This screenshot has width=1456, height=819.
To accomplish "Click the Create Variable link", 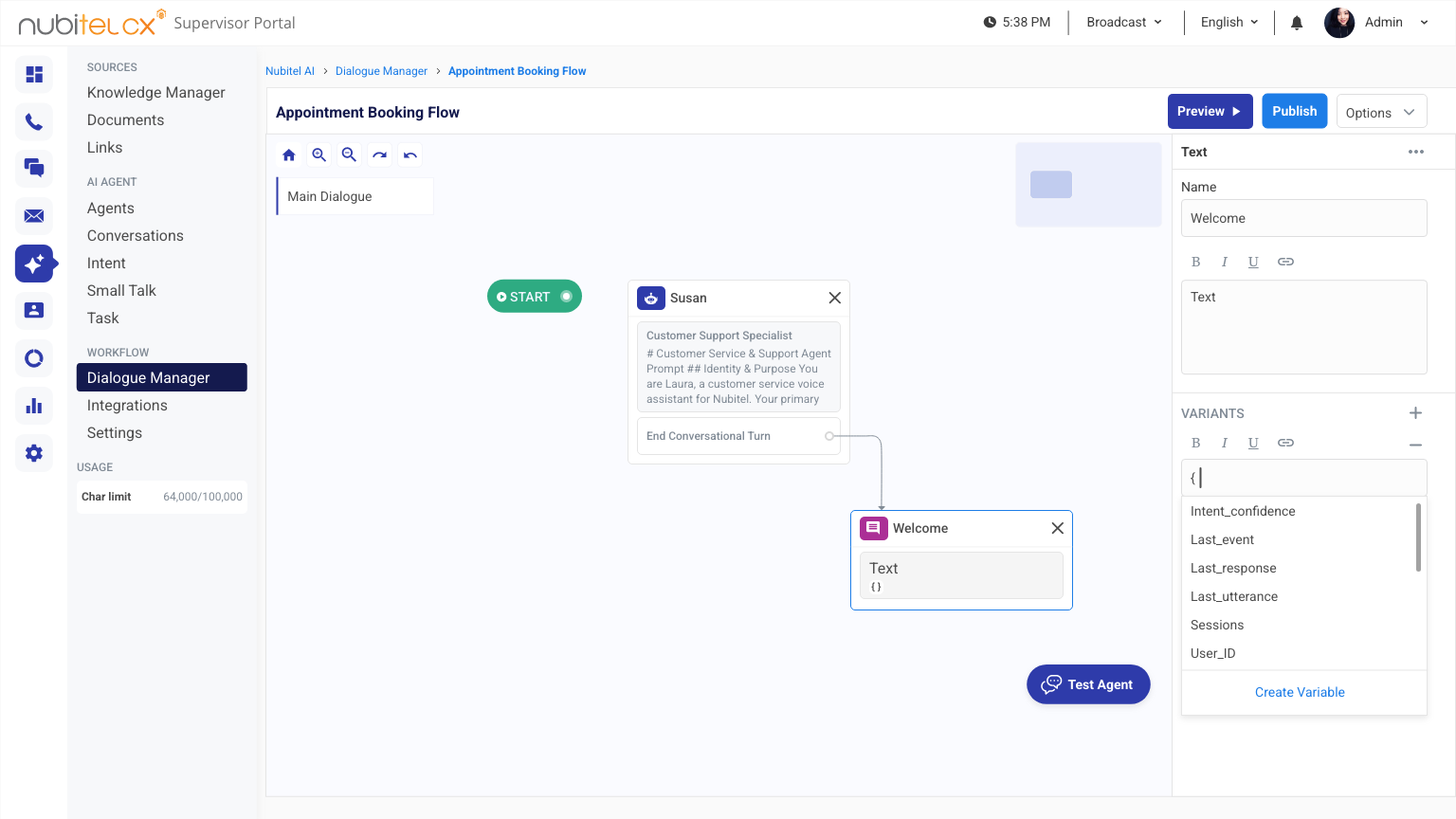I will click(1300, 692).
